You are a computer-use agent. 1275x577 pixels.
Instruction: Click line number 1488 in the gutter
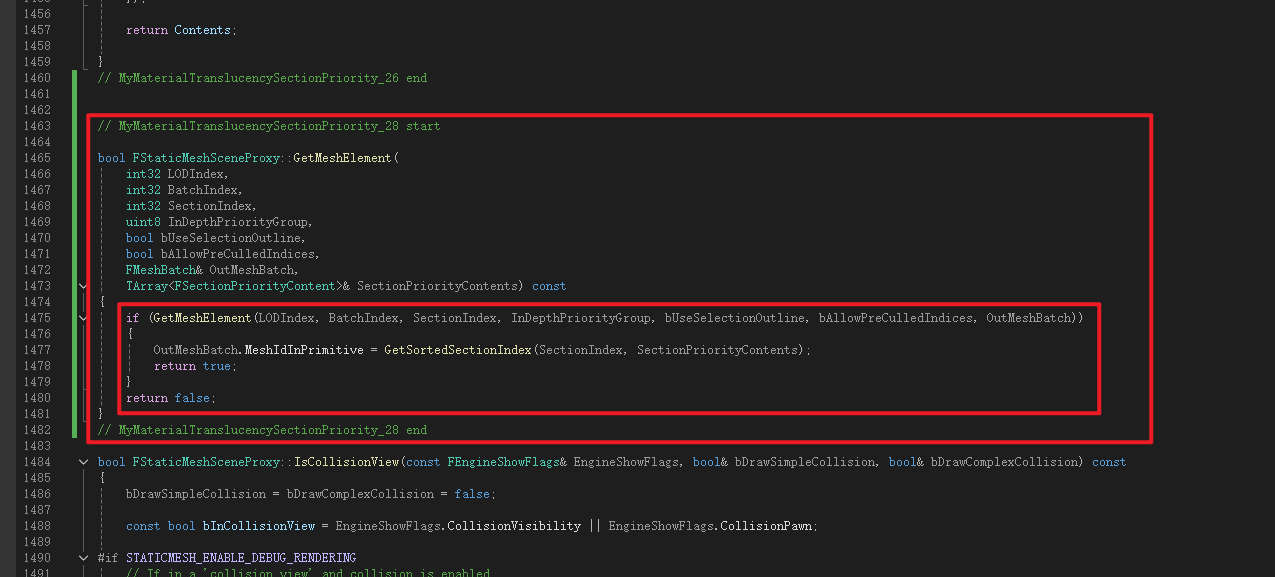tap(36, 526)
